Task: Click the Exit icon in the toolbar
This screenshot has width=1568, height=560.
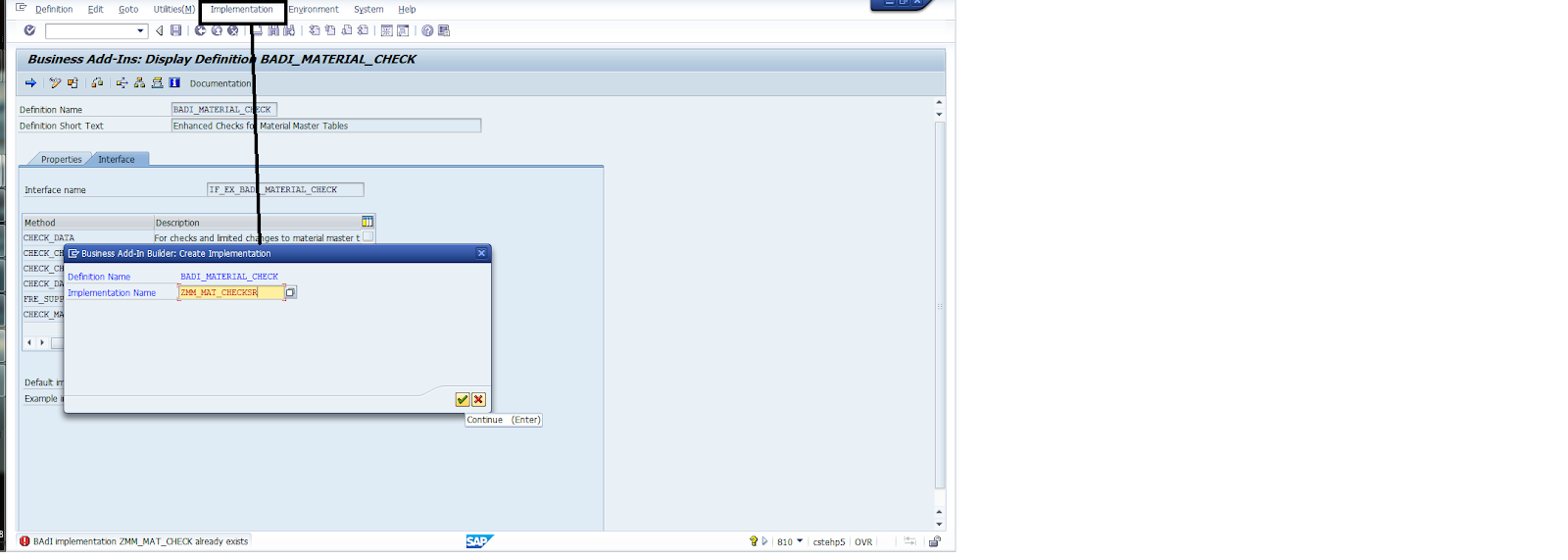Action: [217, 30]
